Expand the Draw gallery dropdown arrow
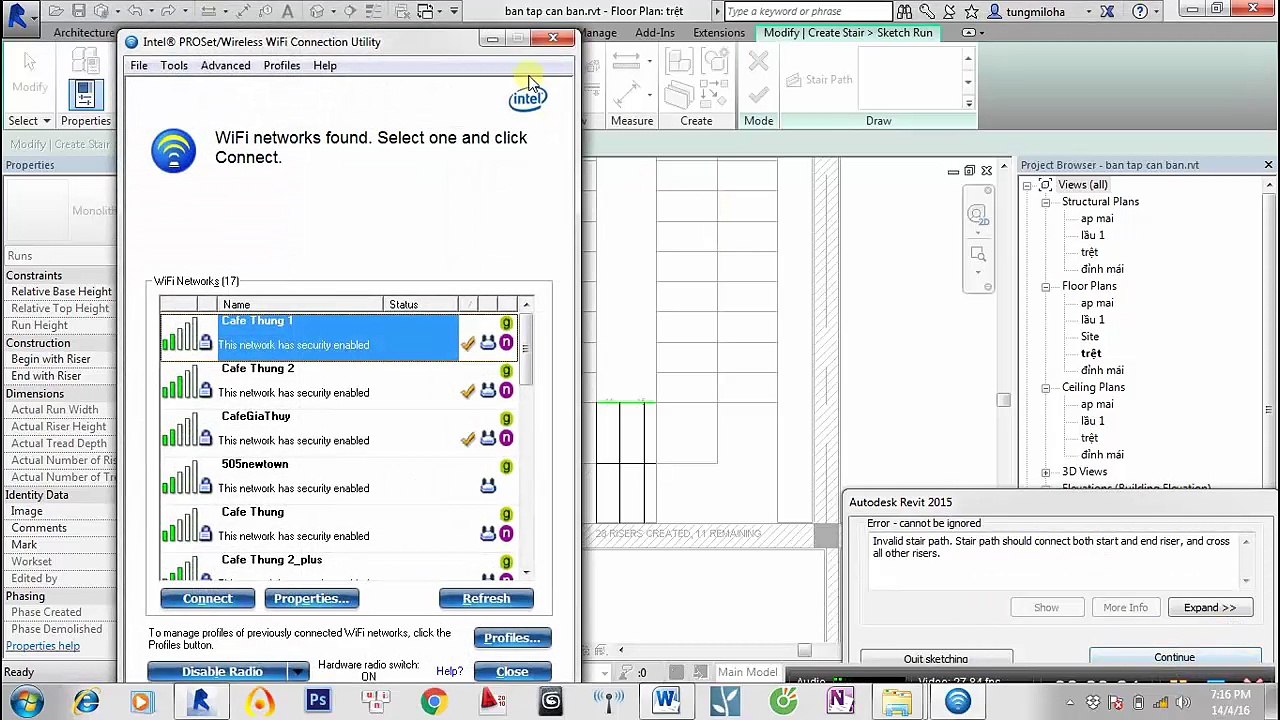The height and width of the screenshot is (720, 1280). pyautogui.click(x=968, y=102)
